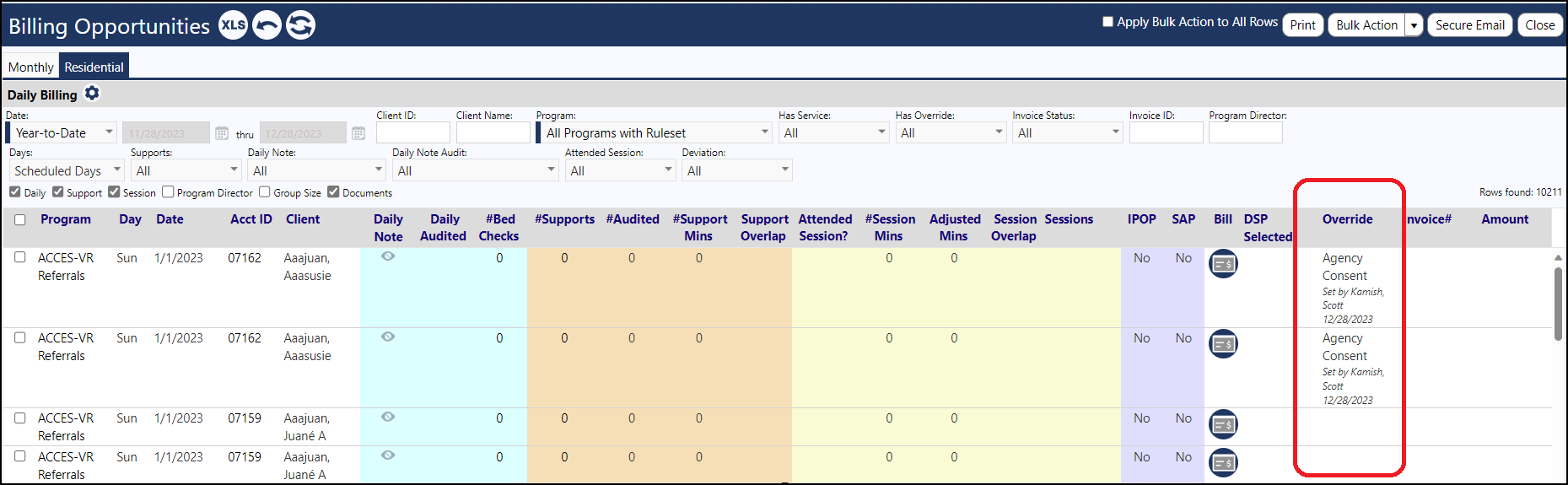Click bill icon for last visible row

(x=1223, y=462)
